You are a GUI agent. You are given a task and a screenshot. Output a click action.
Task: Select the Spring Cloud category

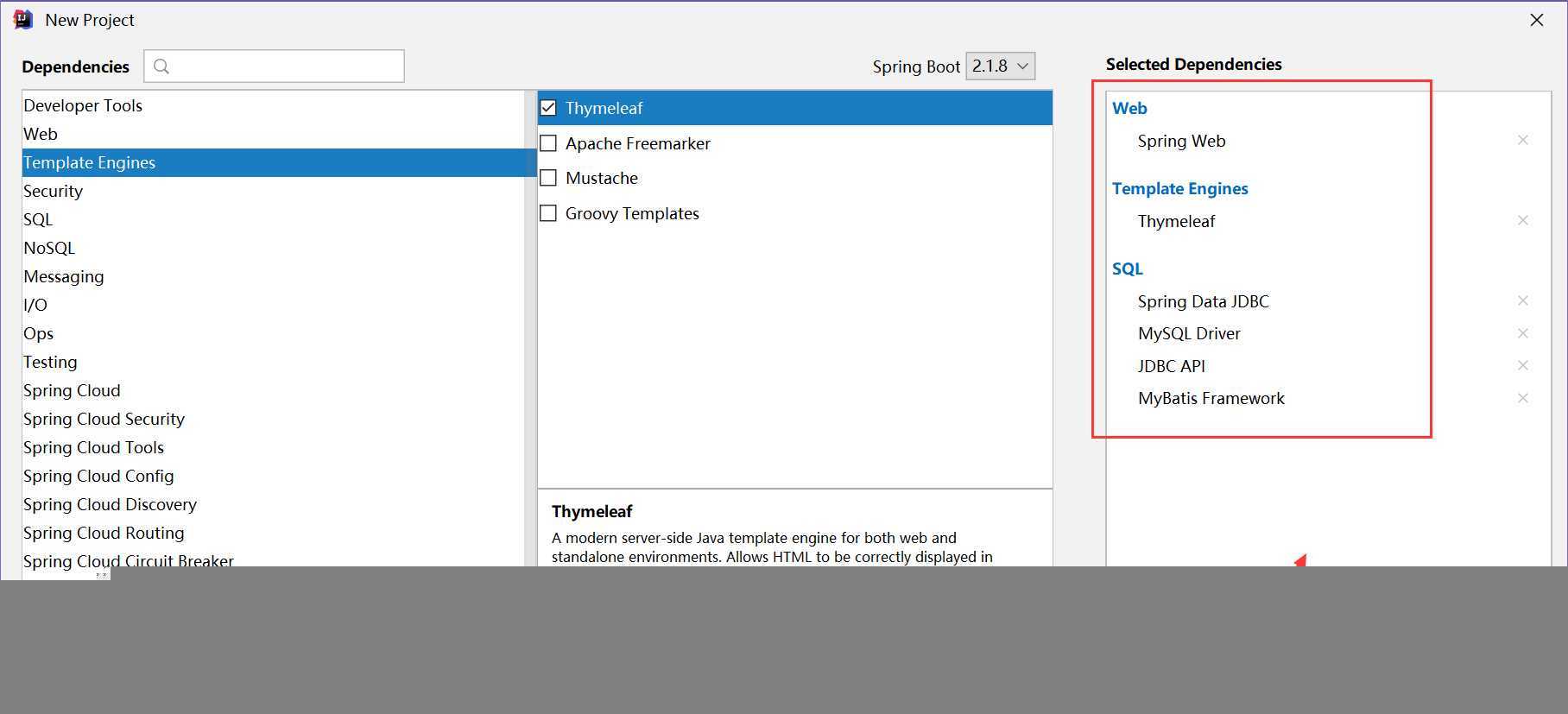[273, 390]
